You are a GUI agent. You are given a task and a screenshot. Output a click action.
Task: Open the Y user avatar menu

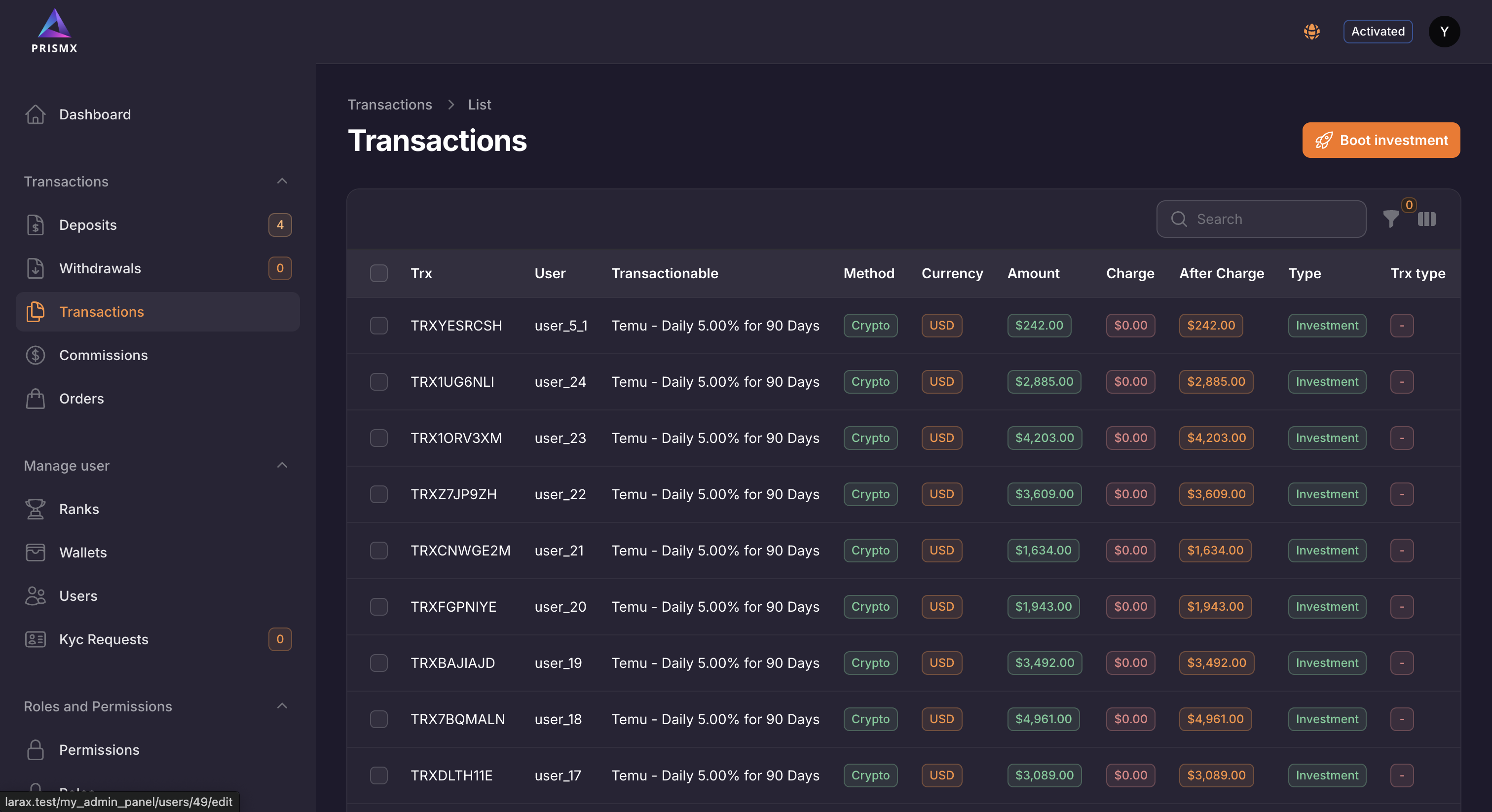tap(1444, 31)
